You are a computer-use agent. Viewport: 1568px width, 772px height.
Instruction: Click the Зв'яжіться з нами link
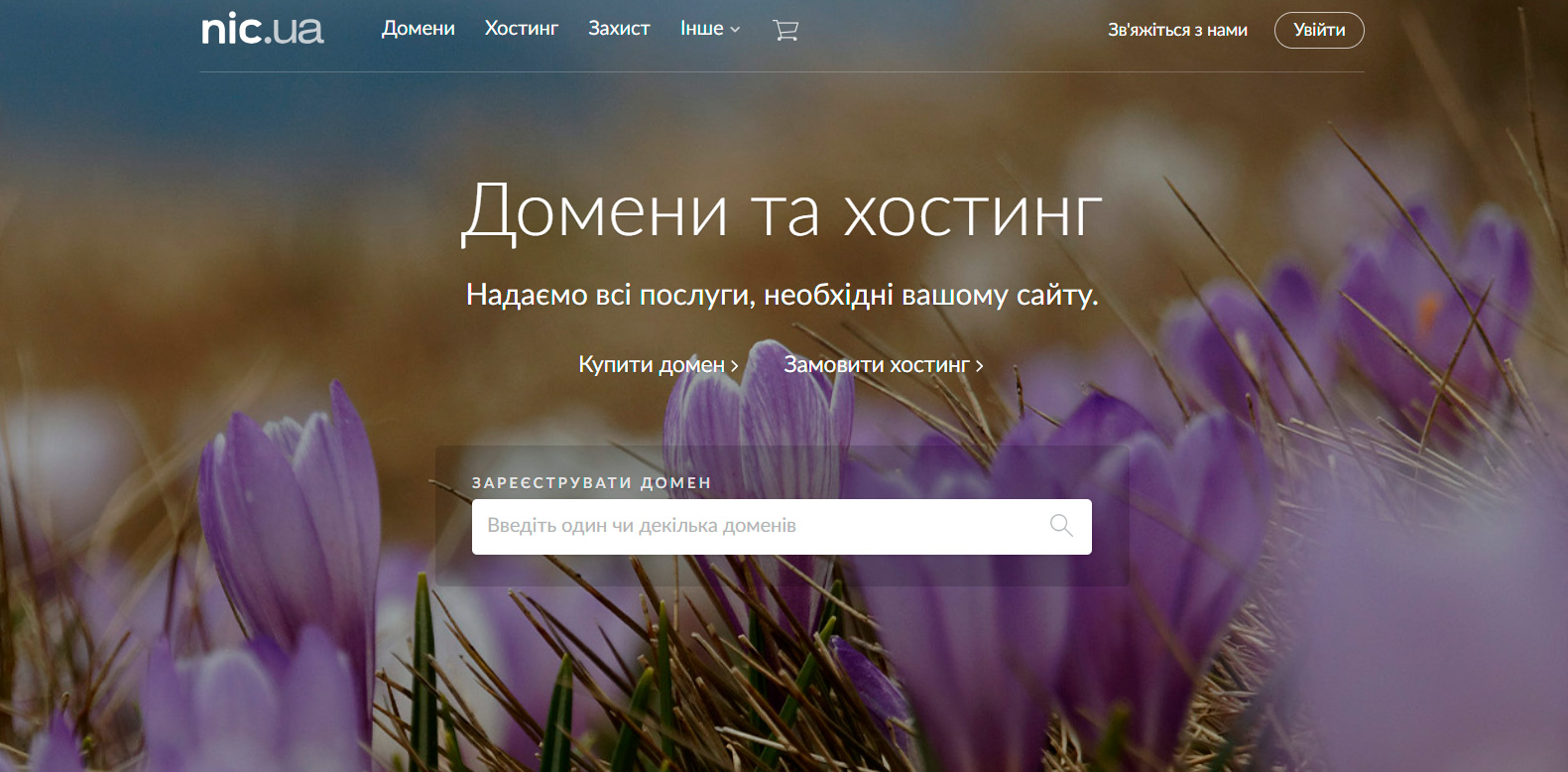coord(1177,30)
